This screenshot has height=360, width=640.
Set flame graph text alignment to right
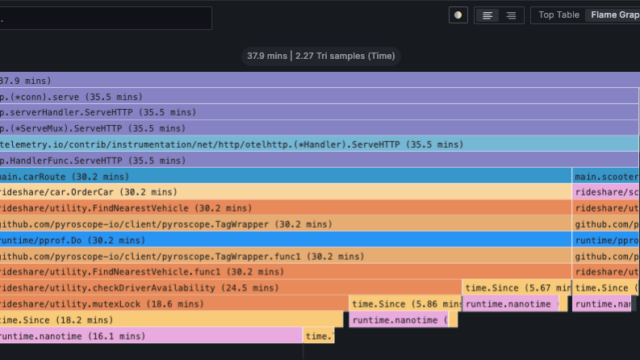(x=511, y=15)
